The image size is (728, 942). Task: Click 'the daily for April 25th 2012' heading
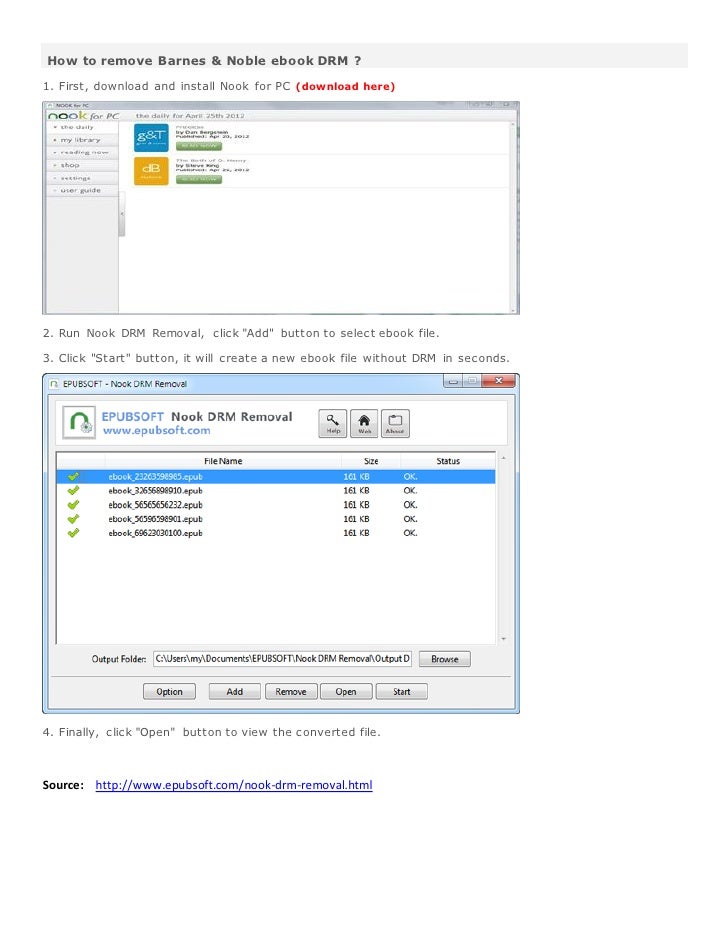(190, 115)
